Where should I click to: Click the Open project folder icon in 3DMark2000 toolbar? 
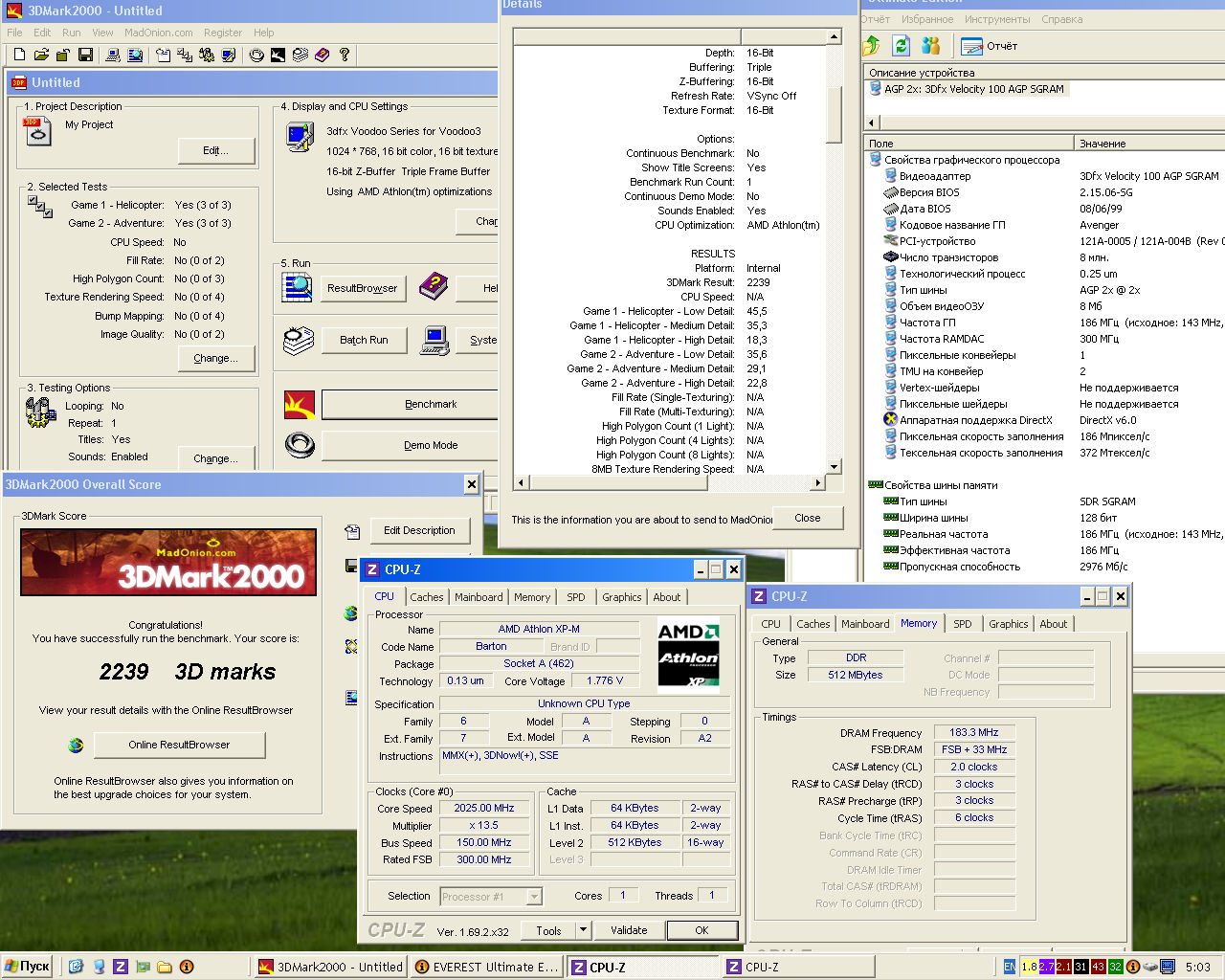click(41, 55)
